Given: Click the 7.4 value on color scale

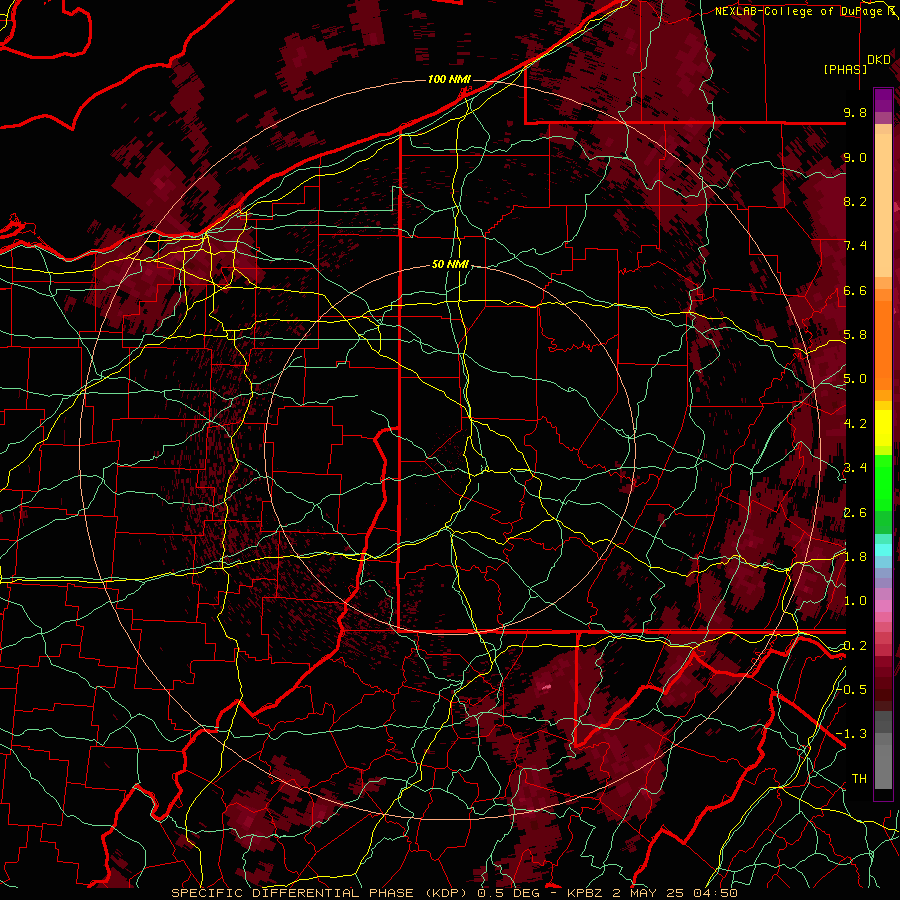Looking at the screenshot, I should click(x=855, y=246).
